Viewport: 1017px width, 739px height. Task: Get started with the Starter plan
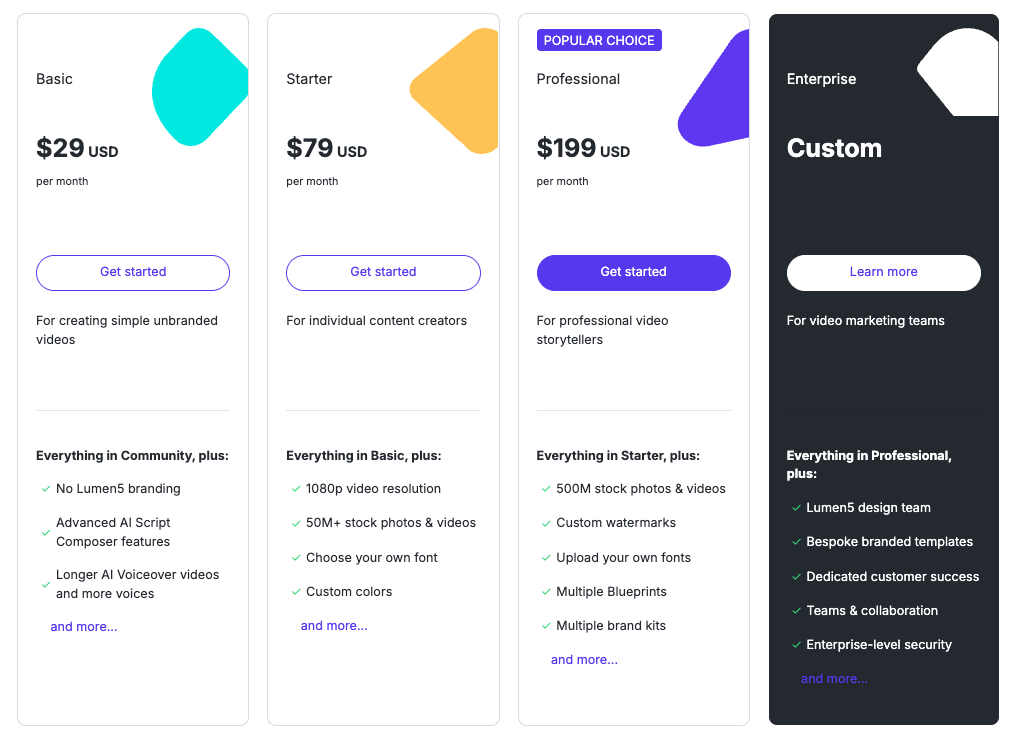coord(383,273)
